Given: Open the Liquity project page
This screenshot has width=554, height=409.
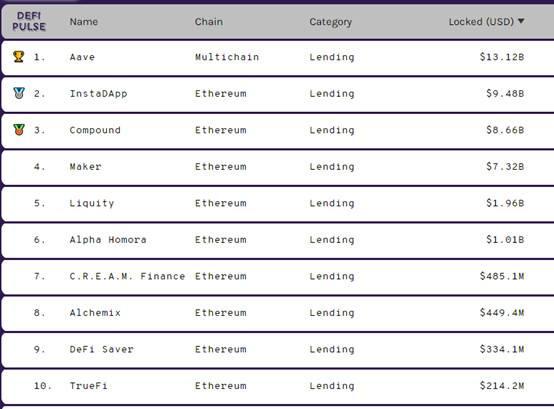Looking at the screenshot, I should 92,203.
